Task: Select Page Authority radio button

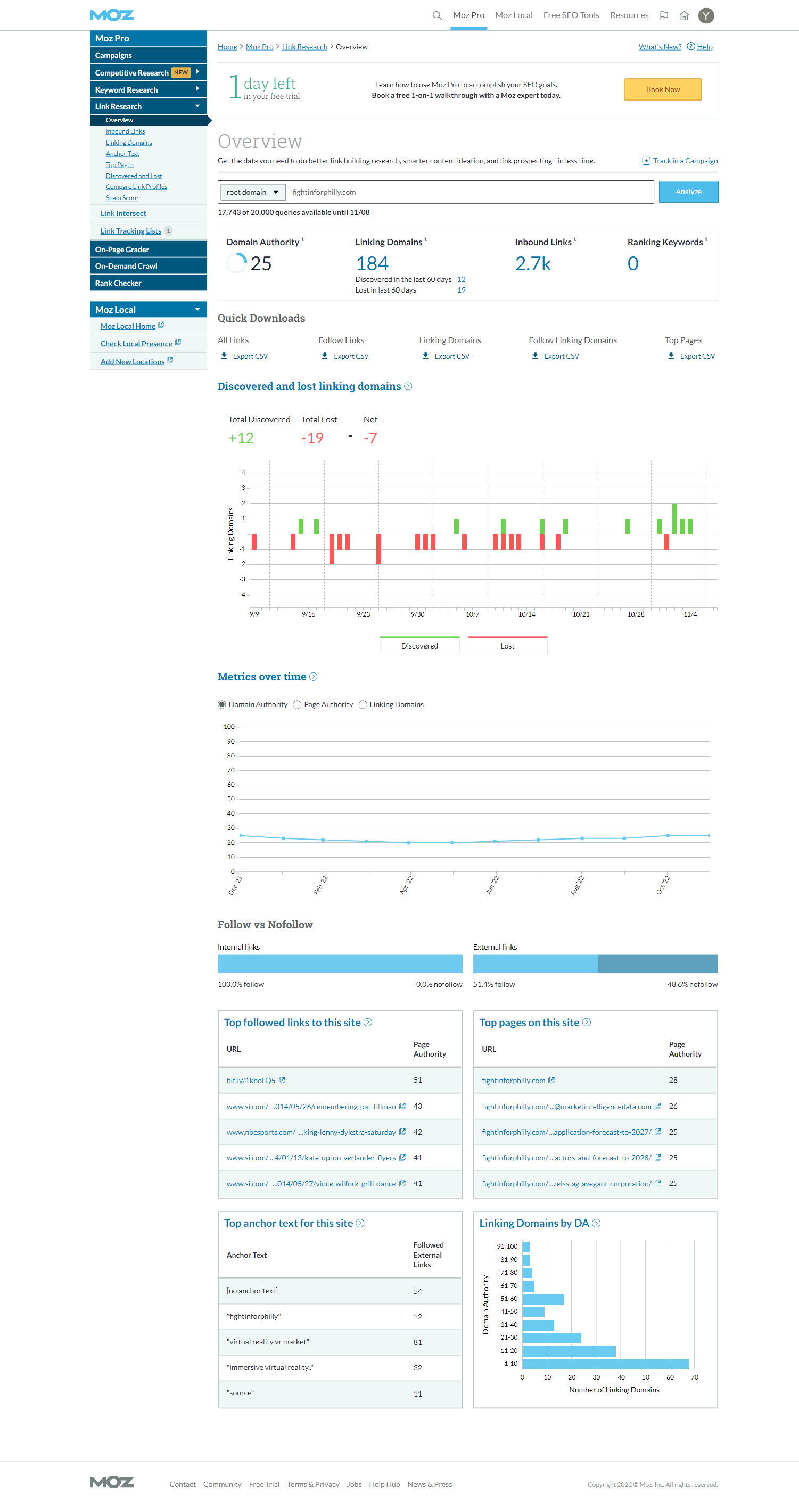Action: (x=297, y=704)
